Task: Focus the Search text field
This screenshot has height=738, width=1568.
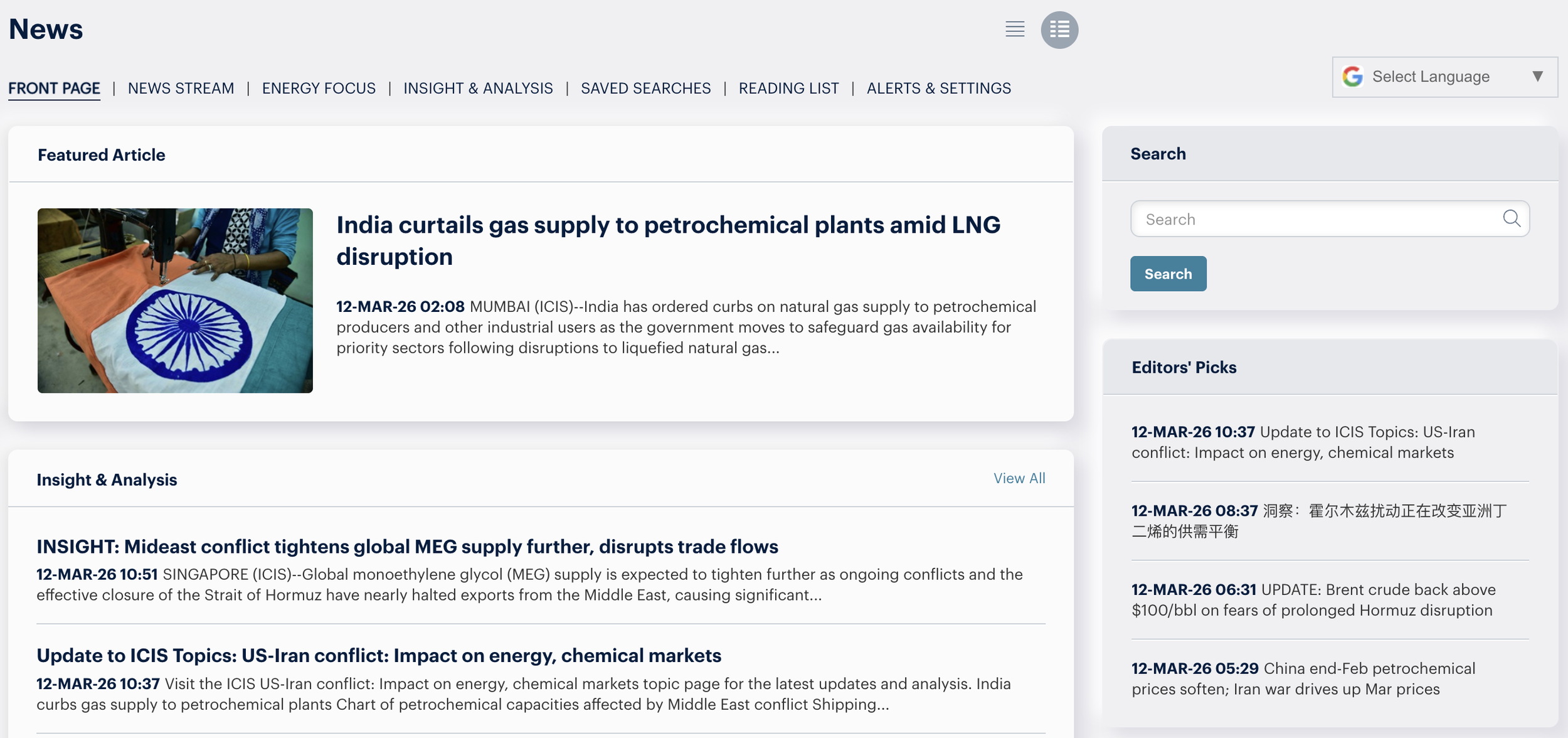Action: 1317,219
